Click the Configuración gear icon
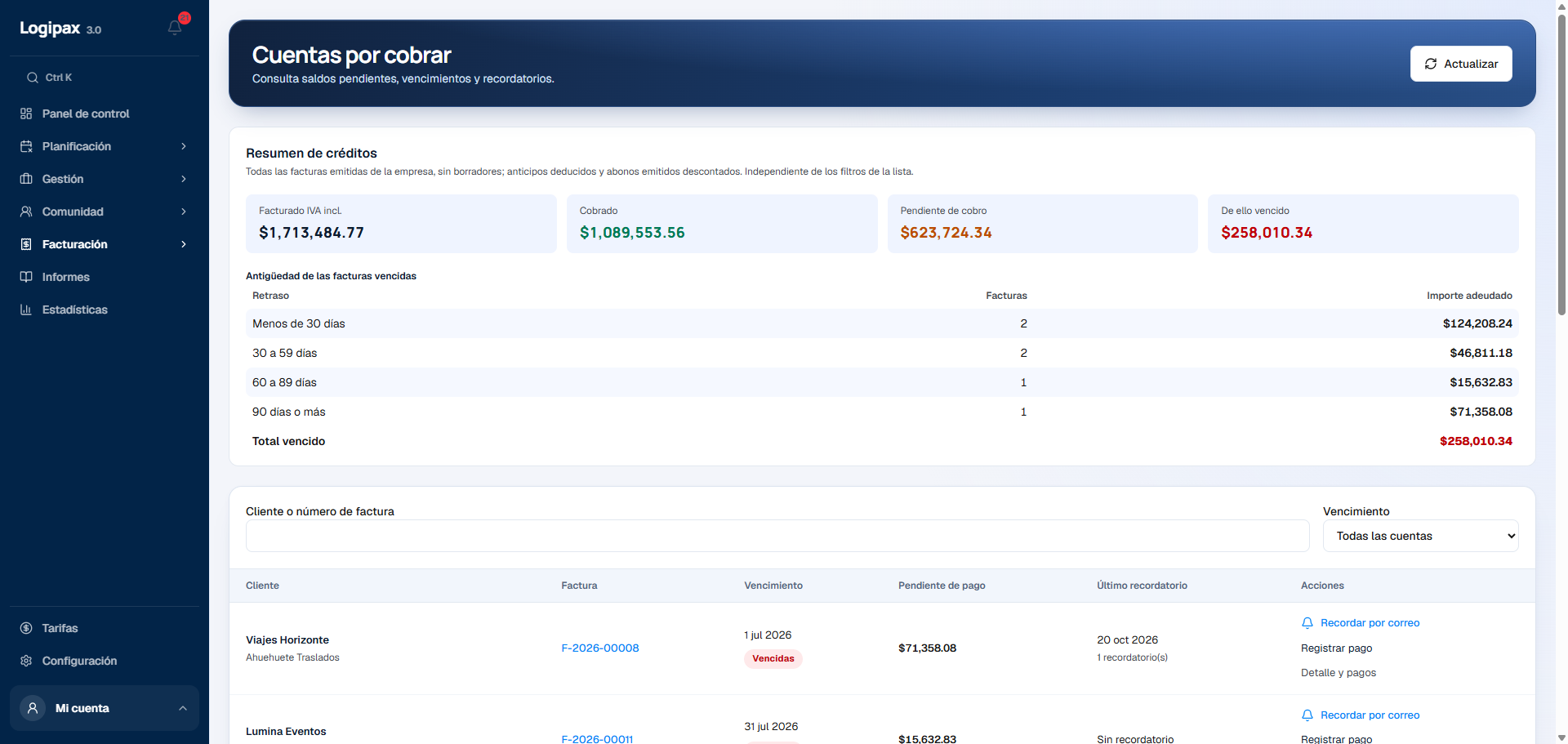Image resolution: width=1568 pixels, height=744 pixels. tap(26, 661)
